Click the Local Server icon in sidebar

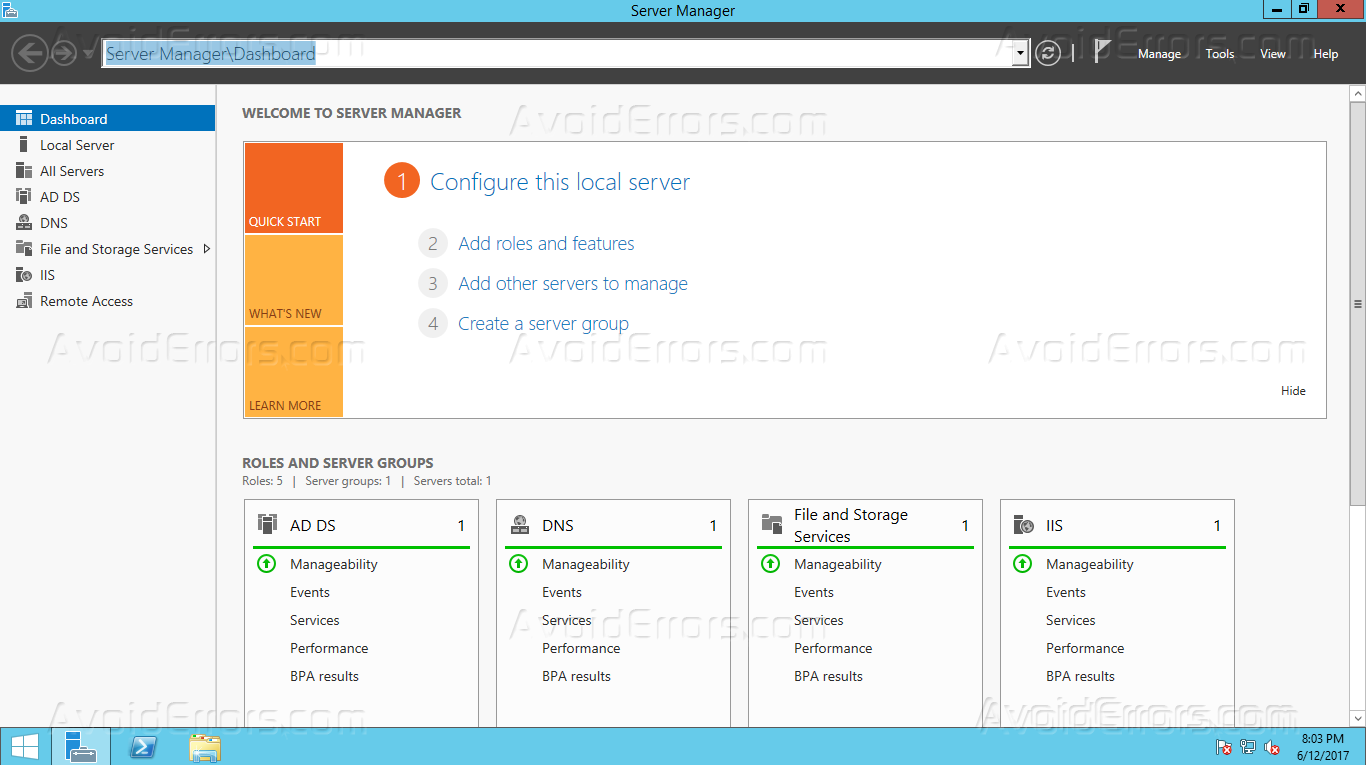[24, 145]
